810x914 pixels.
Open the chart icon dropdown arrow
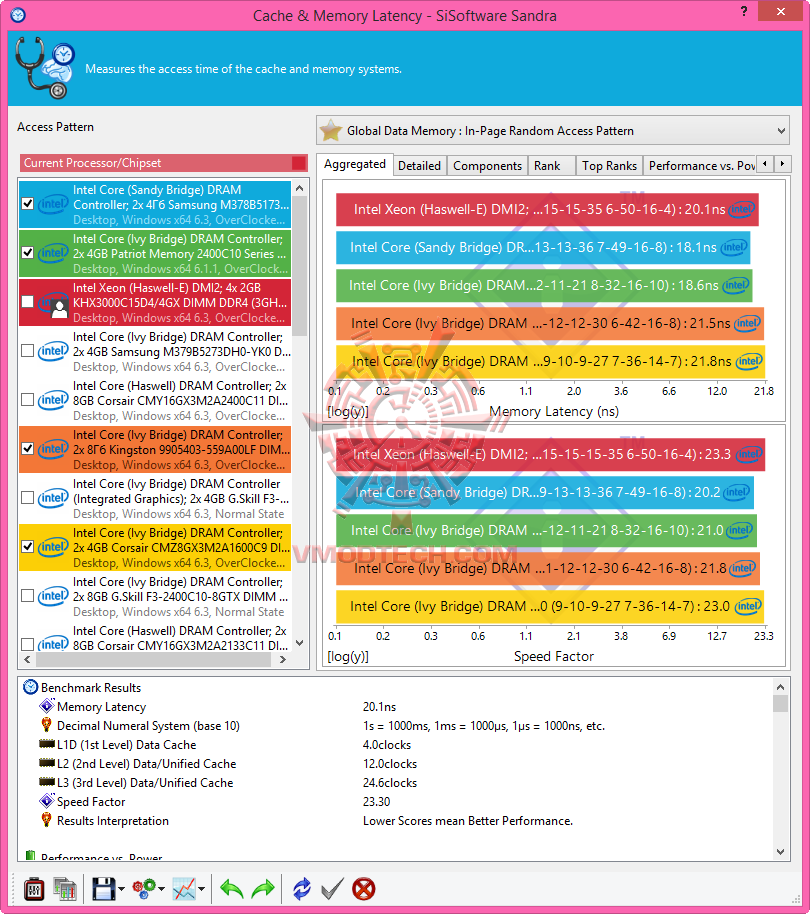(x=201, y=890)
